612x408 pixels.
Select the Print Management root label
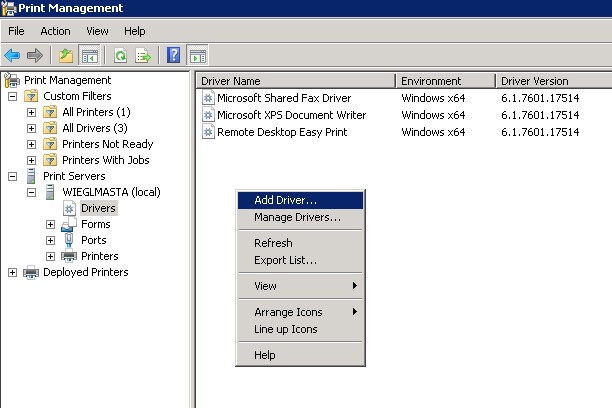click(x=68, y=80)
